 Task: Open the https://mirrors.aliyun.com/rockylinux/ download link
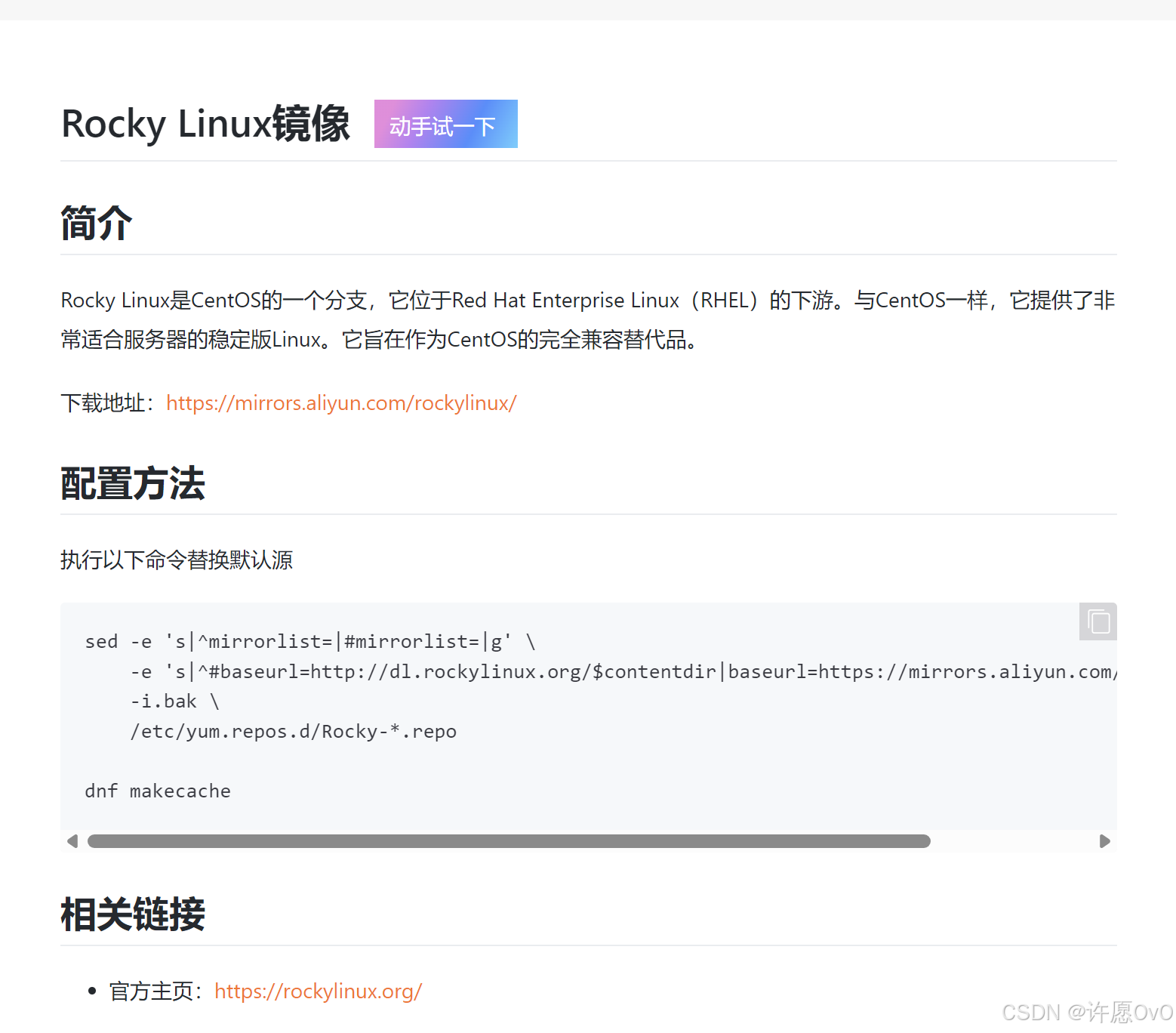tap(341, 403)
